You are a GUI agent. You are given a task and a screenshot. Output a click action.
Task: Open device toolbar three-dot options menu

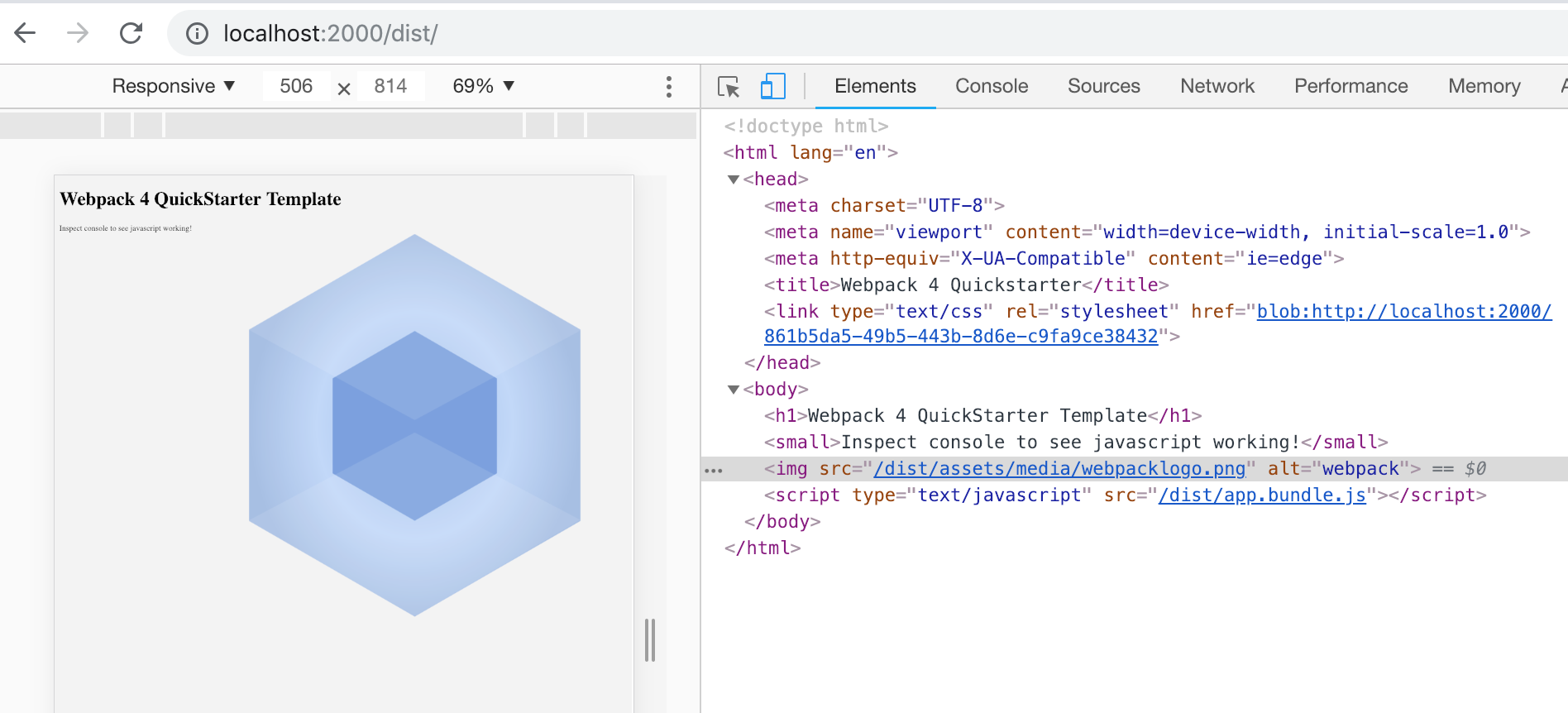click(668, 86)
